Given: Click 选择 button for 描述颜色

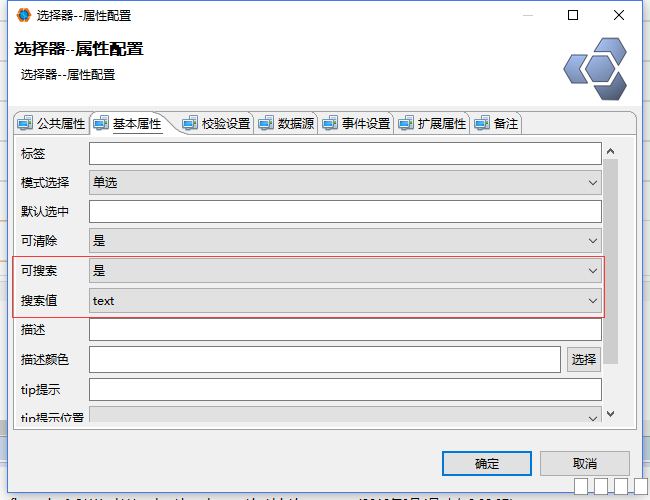Looking at the screenshot, I should click(584, 359).
